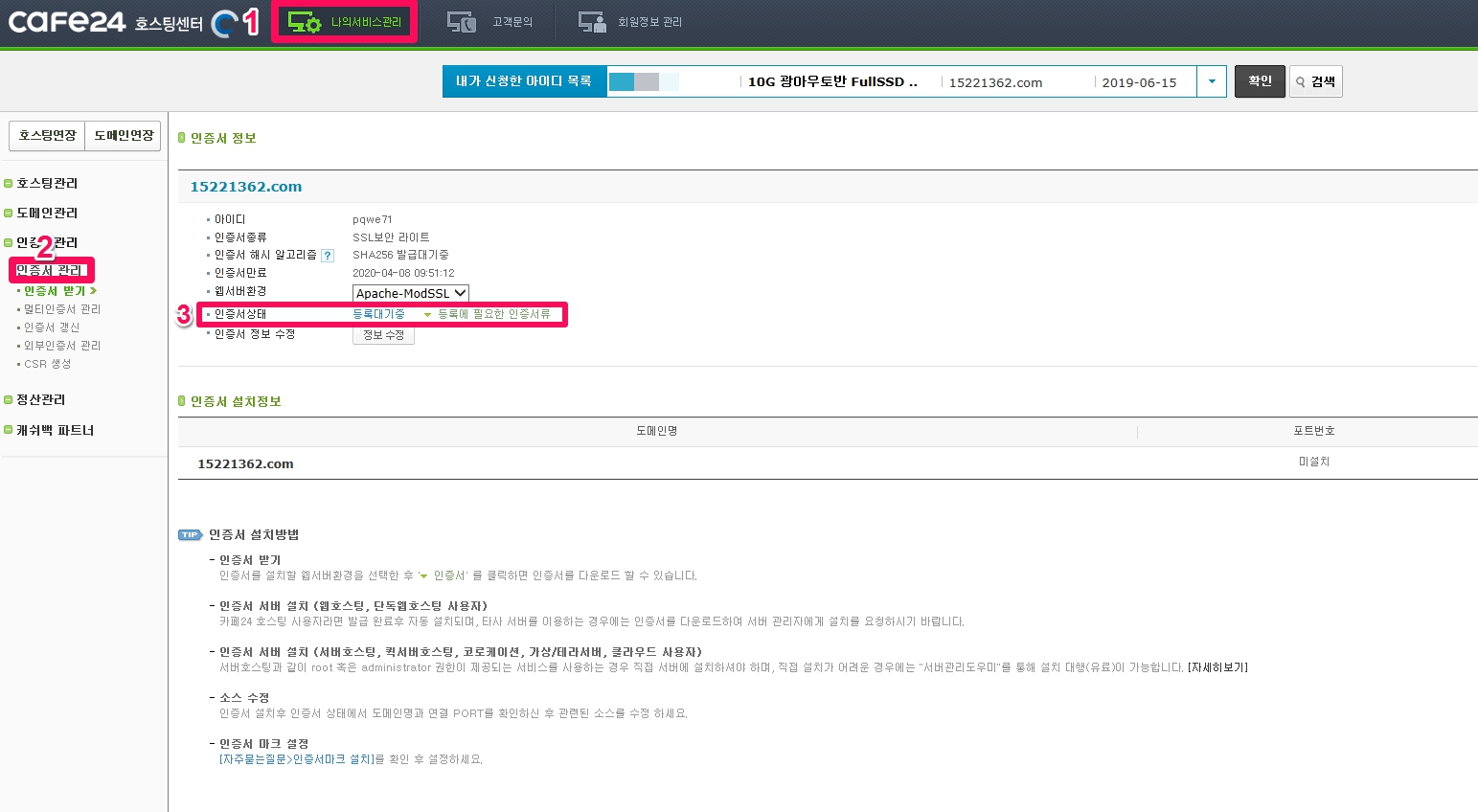This screenshot has height=812, width=1478.
Task: Click the 정보 수정 button
Action: click(383, 335)
